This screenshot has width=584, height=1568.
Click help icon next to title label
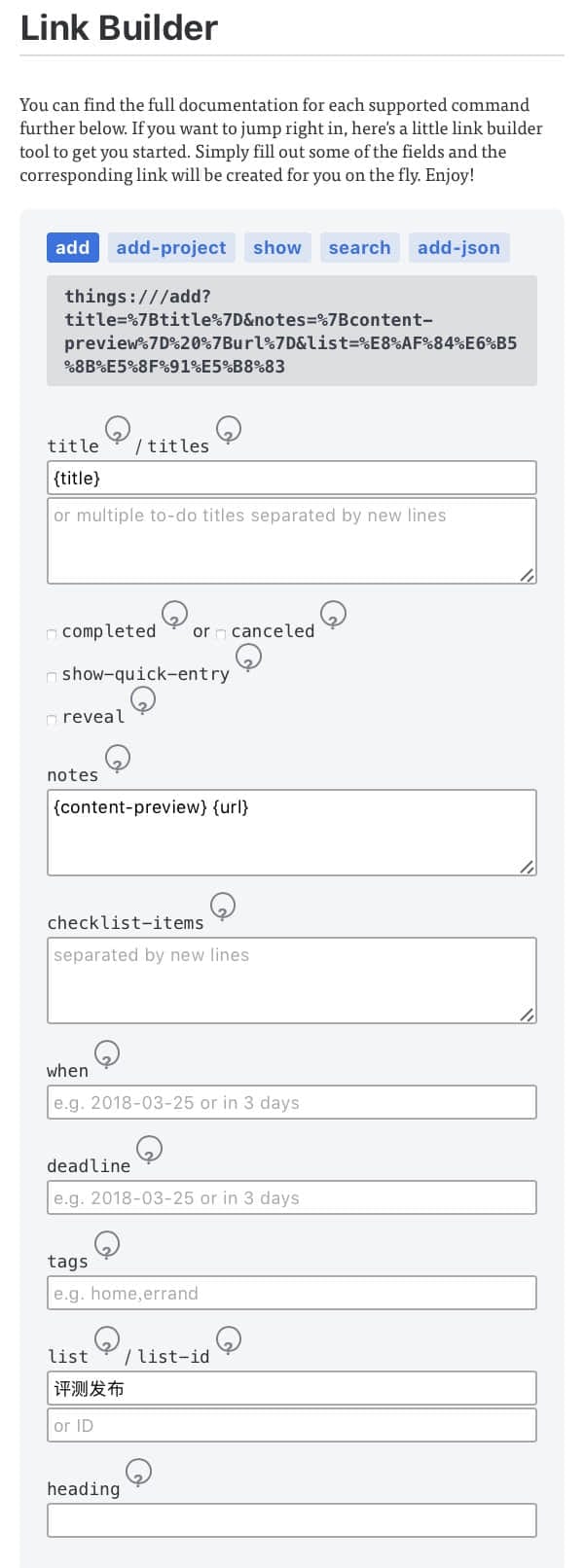point(117,429)
